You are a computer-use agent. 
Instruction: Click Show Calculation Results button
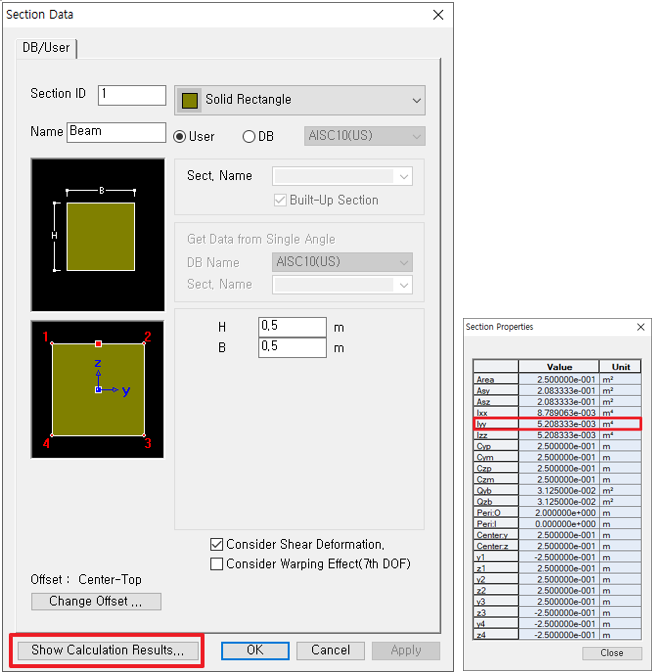pos(107,650)
